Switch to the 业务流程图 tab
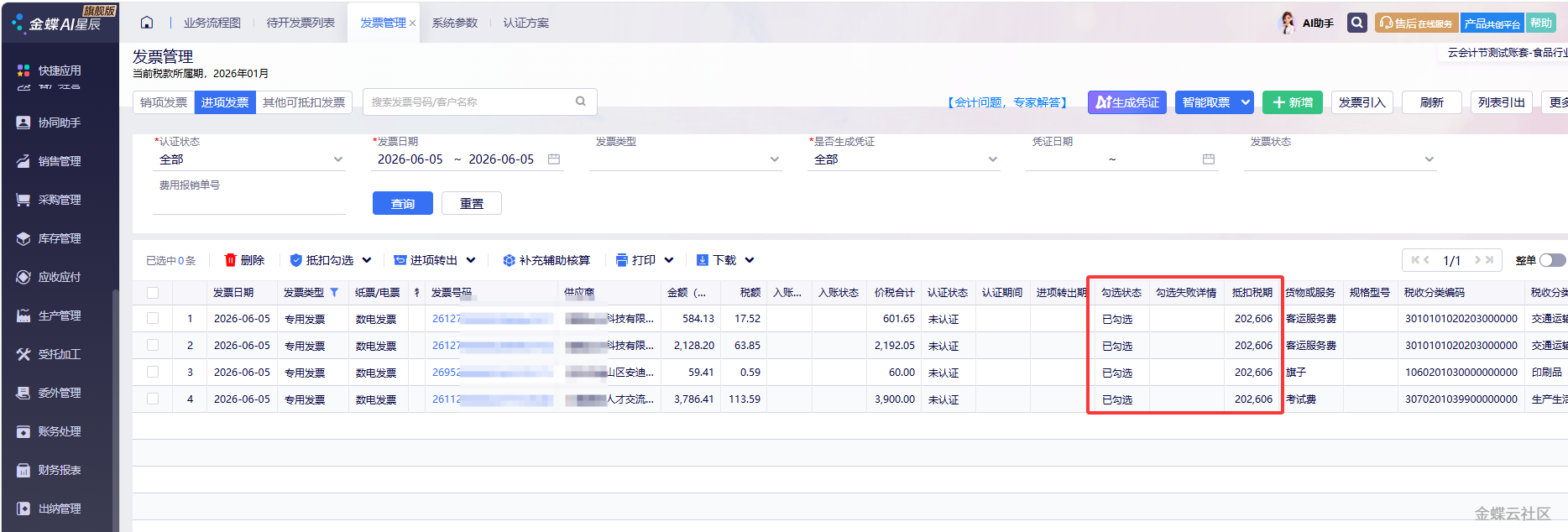Image resolution: width=1568 pixels, height=532 pixels. coord(212,23)
